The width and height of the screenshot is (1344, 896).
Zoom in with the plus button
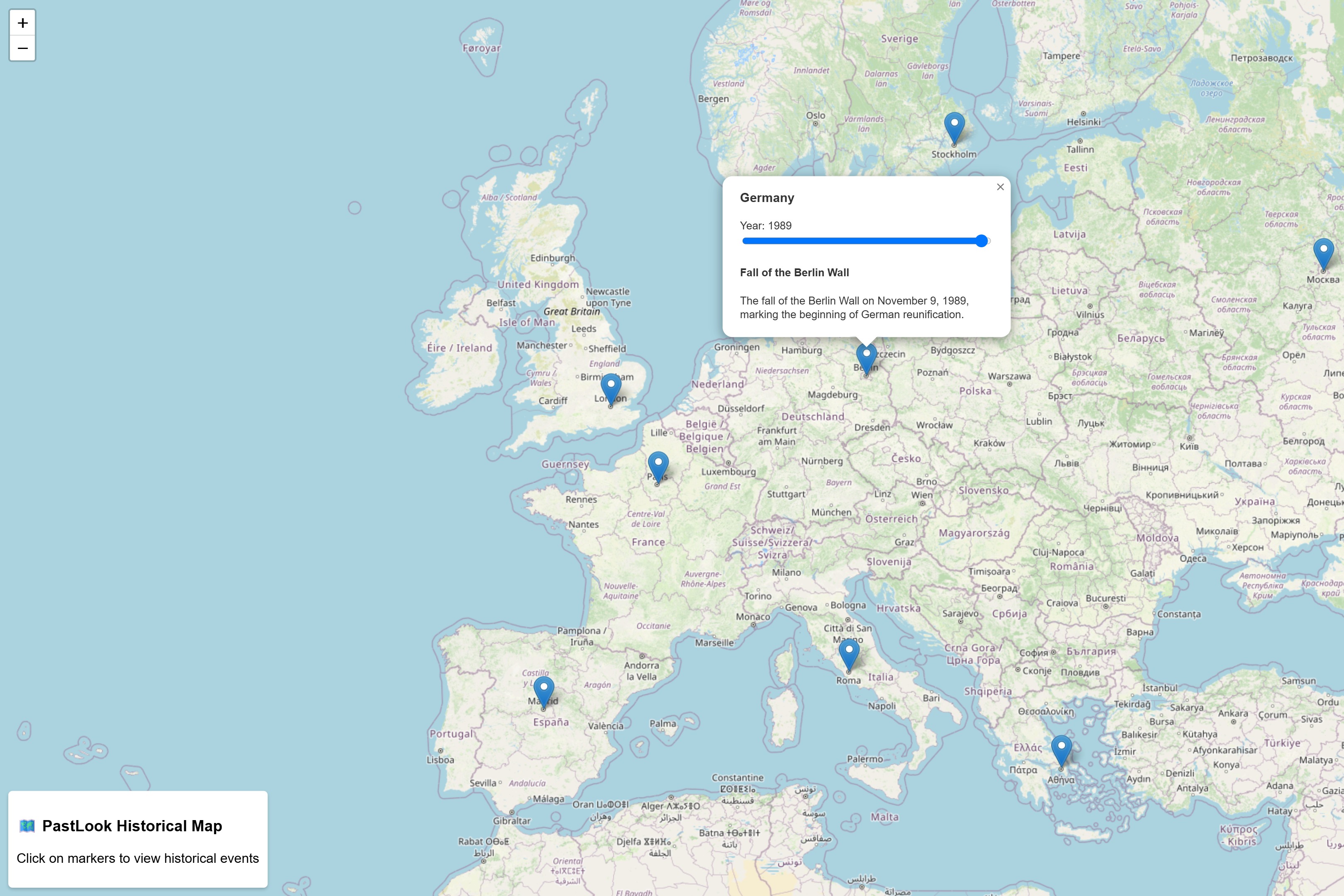pos(23,23)
